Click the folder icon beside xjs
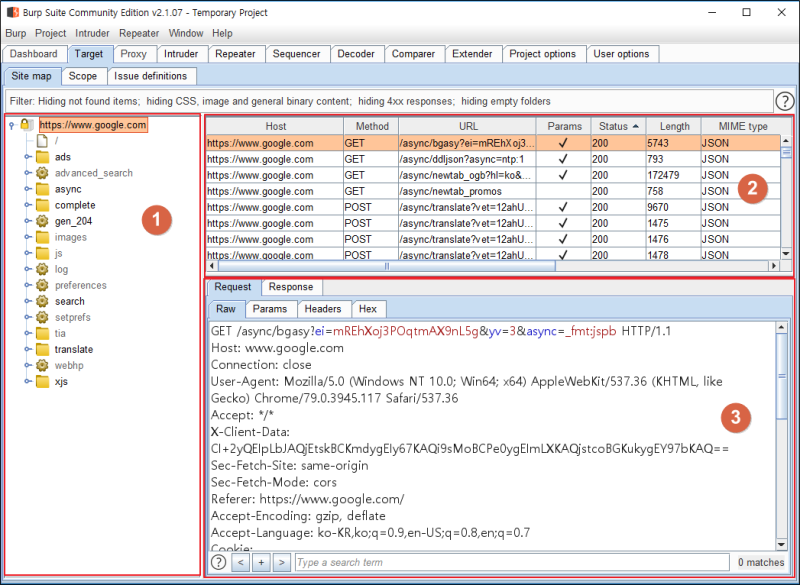This screenshot has height=585, width=800. 42,381
